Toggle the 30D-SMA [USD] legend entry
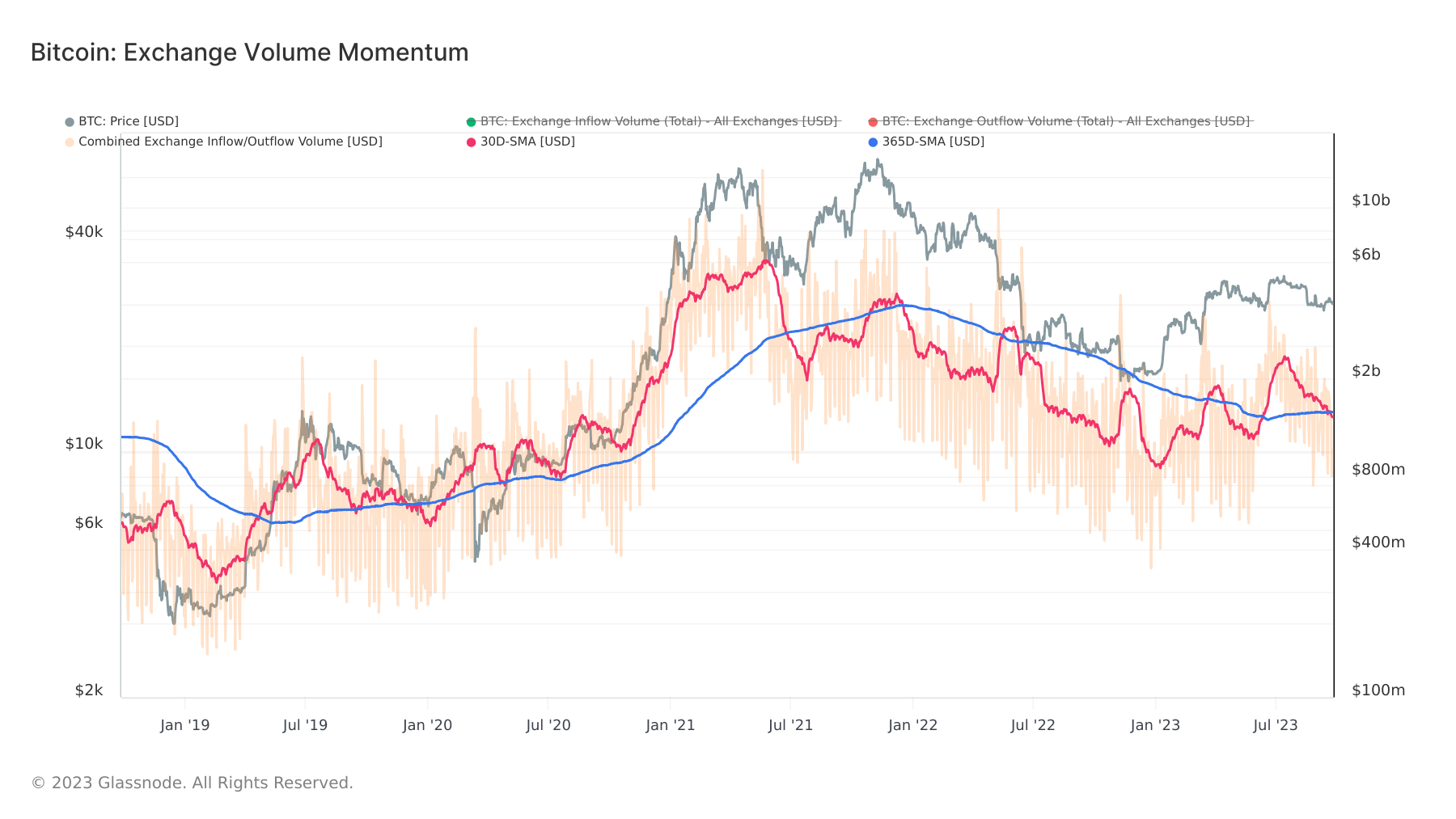 pos(521,141)
